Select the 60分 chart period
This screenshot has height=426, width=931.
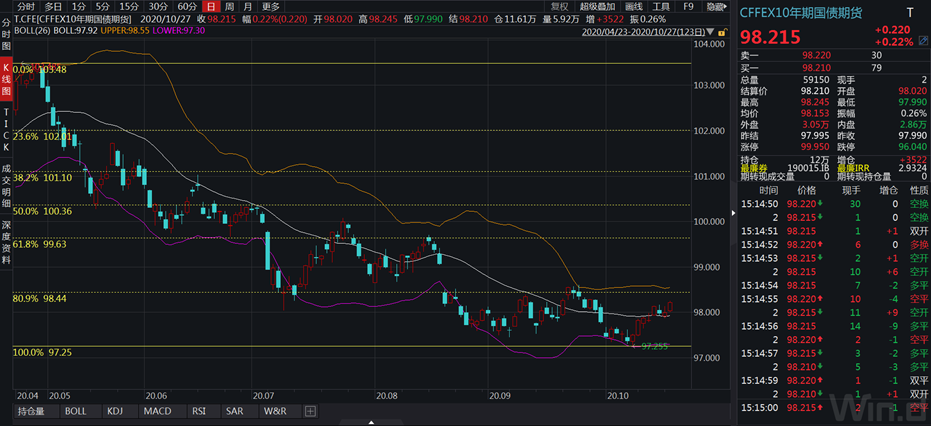[x=186, y=7]
